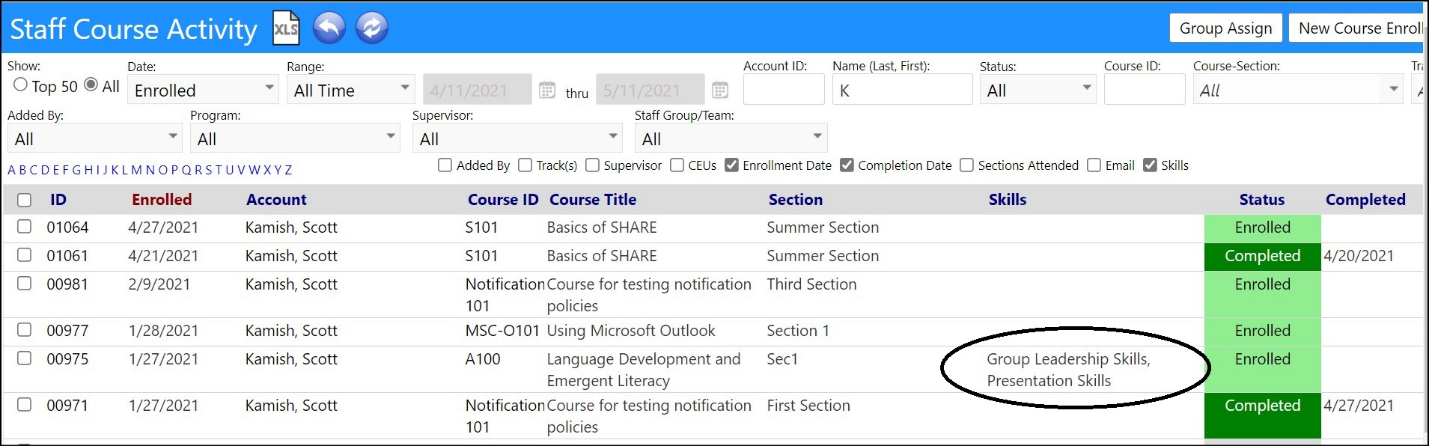This screenshot has height=446, width=1429.
Task: Click the Account ID input field
Action: (x=784, y=90)
